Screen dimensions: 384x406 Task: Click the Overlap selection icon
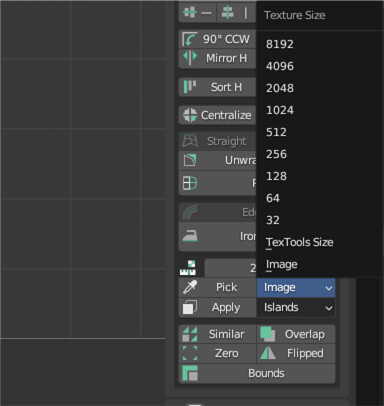pyautogui.click(x=267, y=334)
